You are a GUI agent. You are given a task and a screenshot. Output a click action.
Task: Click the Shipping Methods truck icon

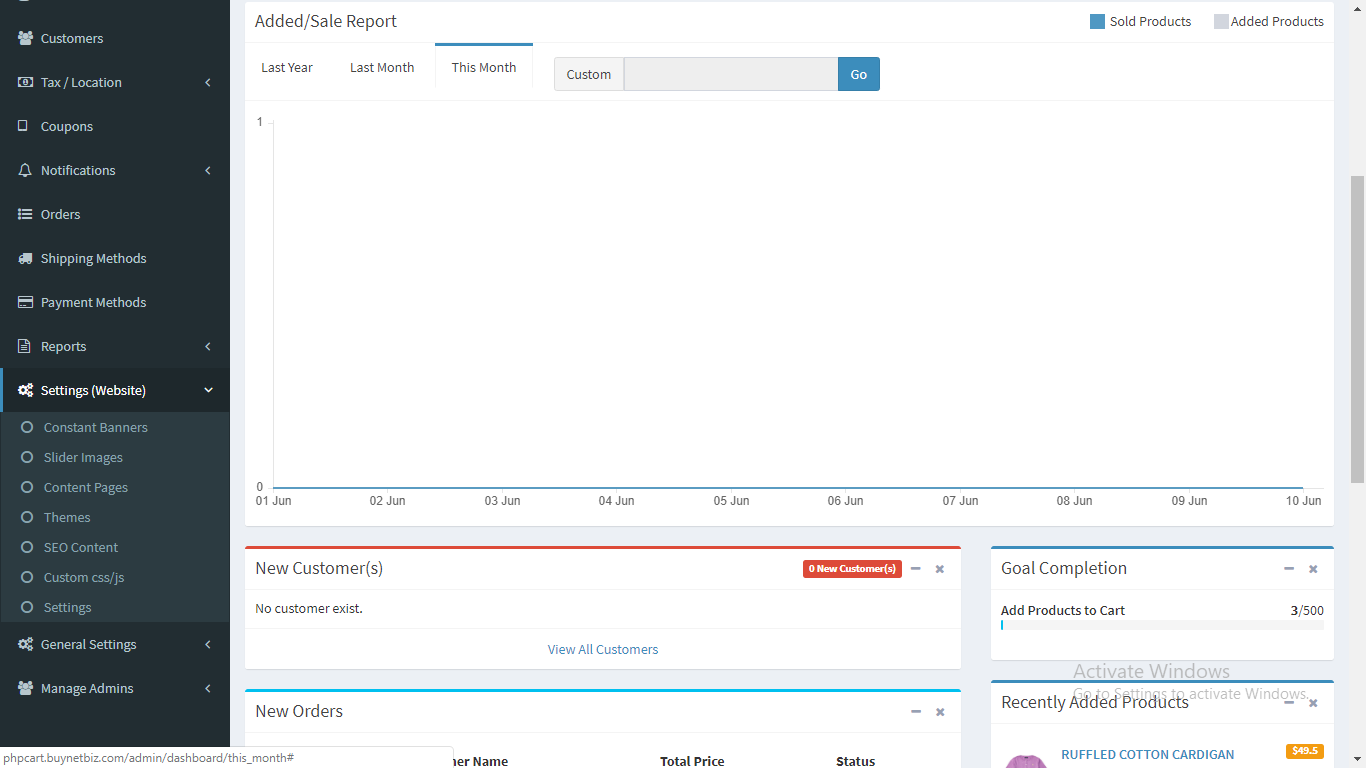25,258
